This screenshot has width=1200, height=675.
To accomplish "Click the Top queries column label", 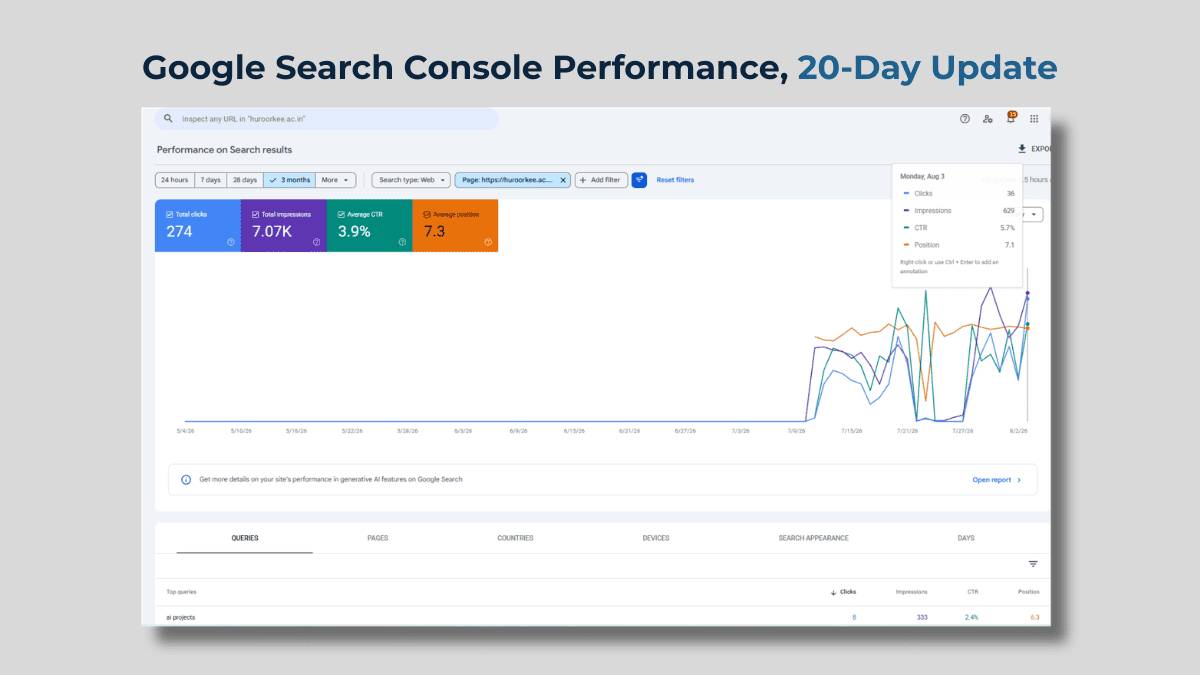I will (x=181, y=592).
